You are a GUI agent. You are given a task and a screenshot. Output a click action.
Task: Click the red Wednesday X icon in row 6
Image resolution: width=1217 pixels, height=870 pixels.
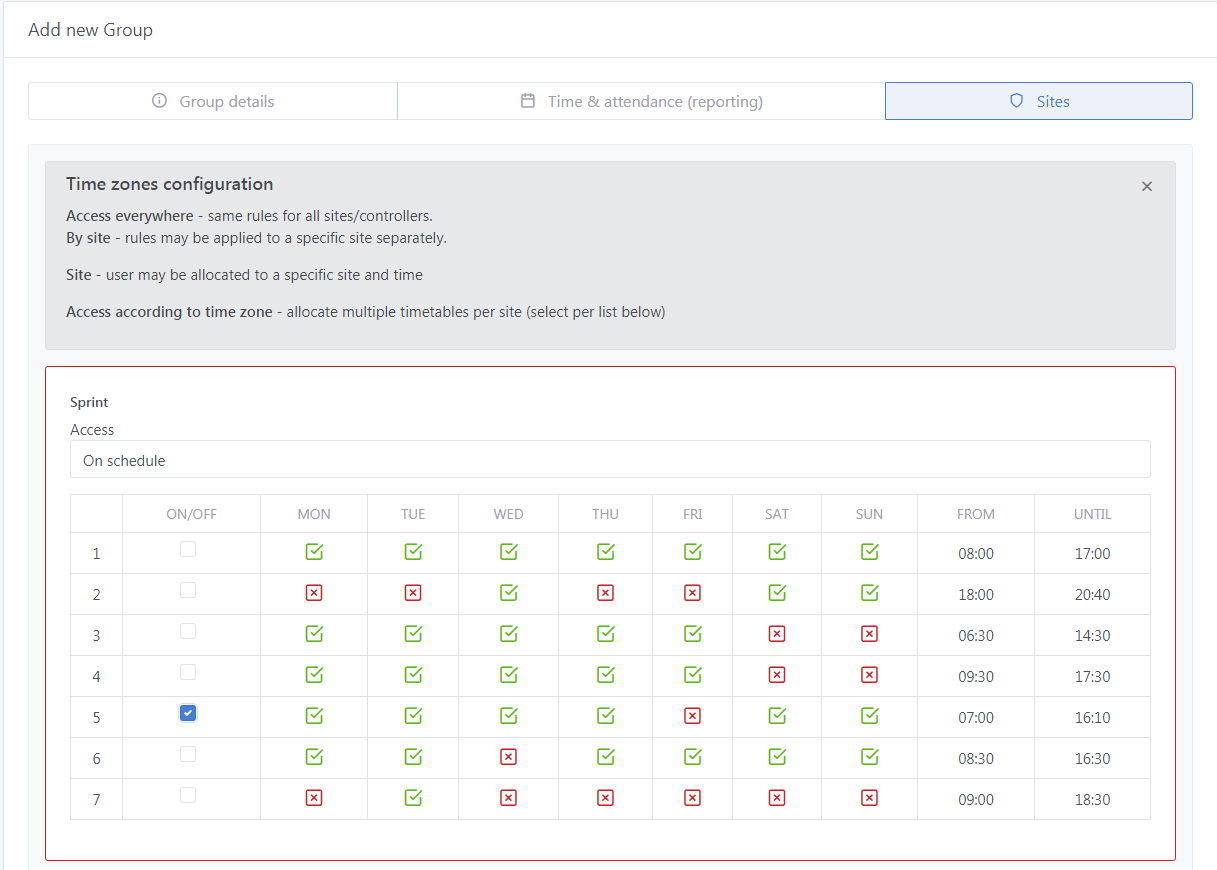tap(508, 757)
